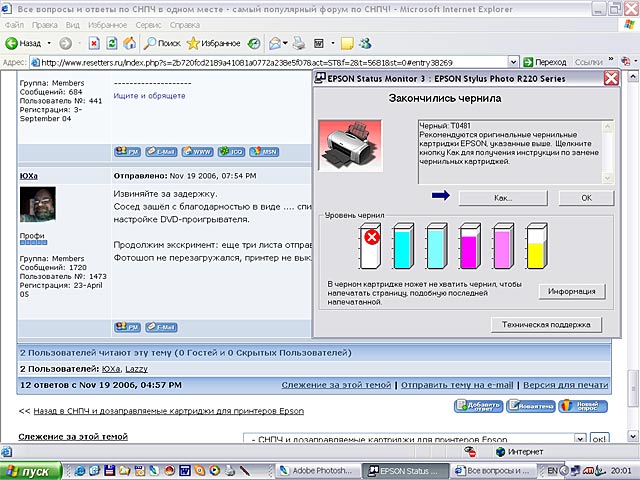Open the Сервис menu
This screenshot has width=640, height=480.
coord(149,25)
